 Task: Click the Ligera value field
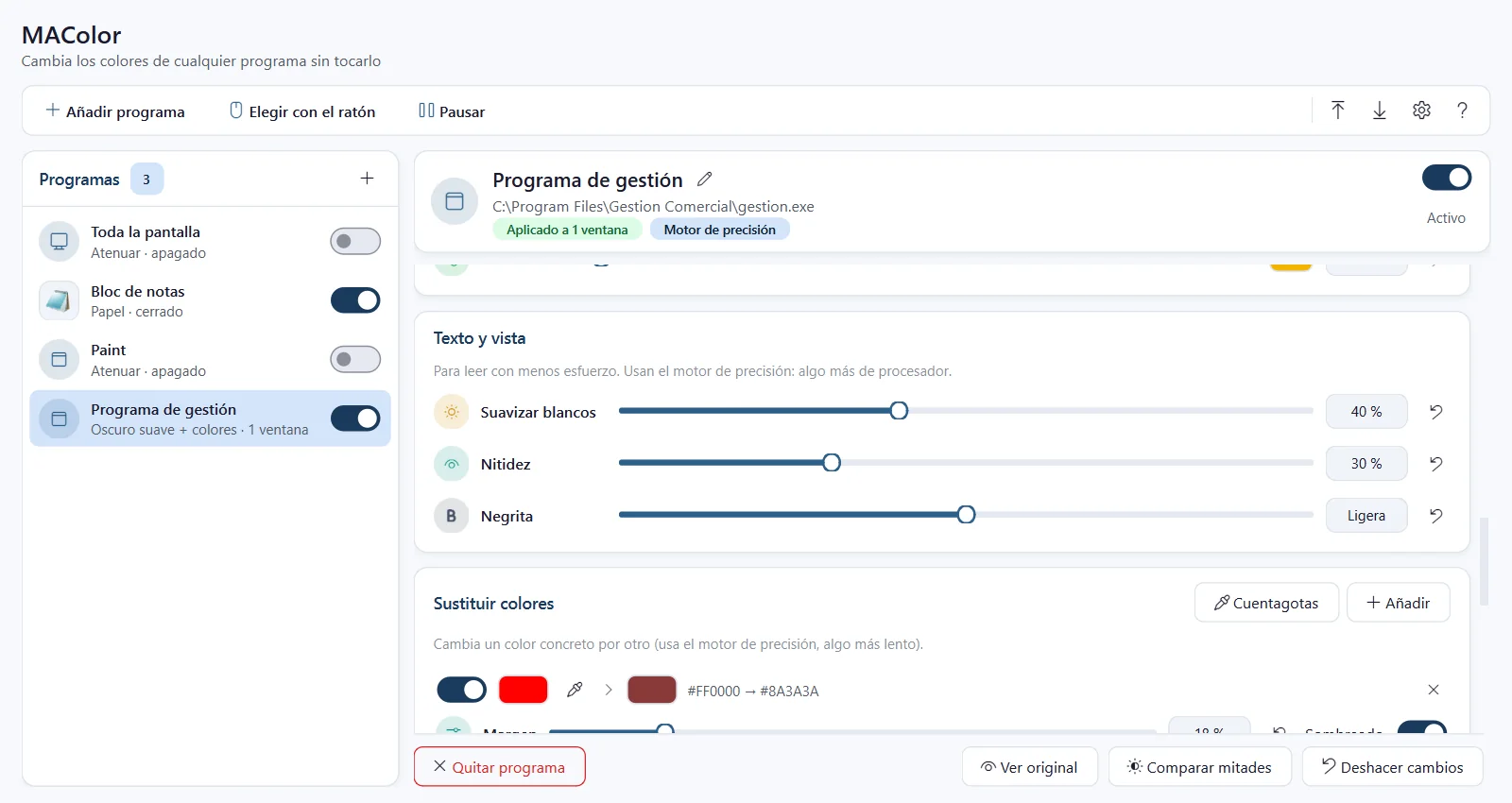(x=1366, y=516)
